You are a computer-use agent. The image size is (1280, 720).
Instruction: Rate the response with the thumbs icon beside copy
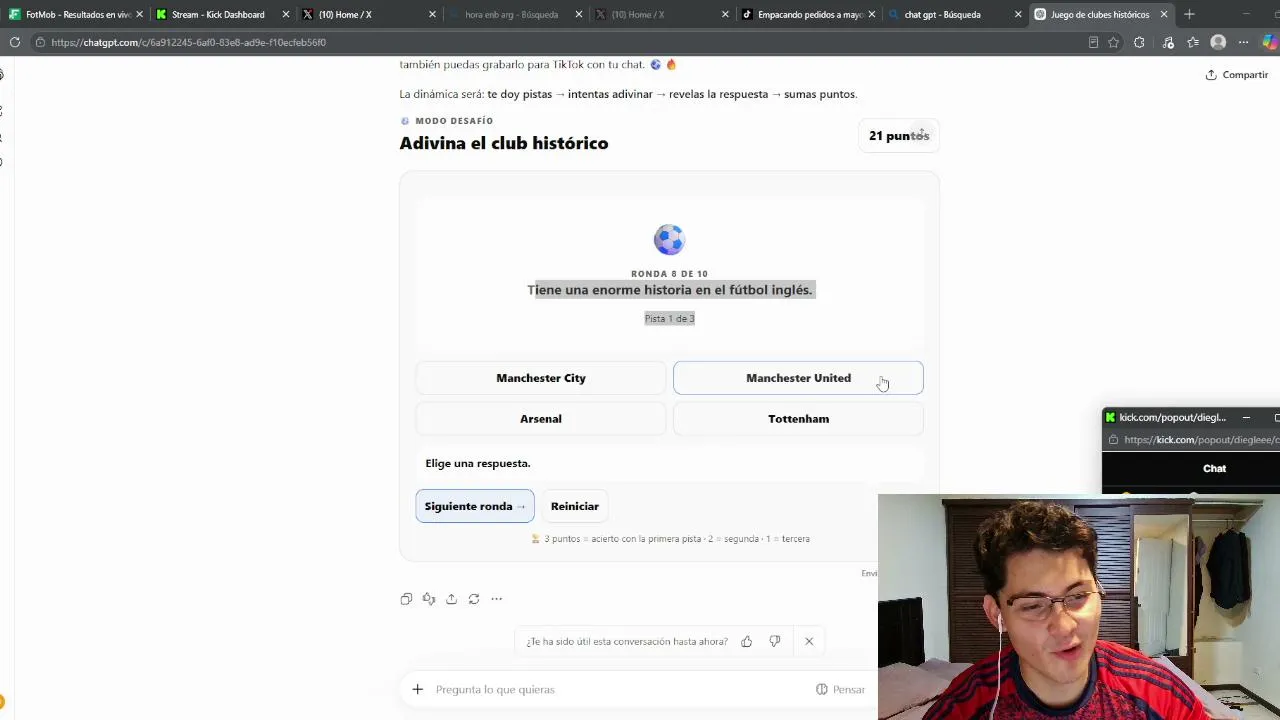coord(429,599)
